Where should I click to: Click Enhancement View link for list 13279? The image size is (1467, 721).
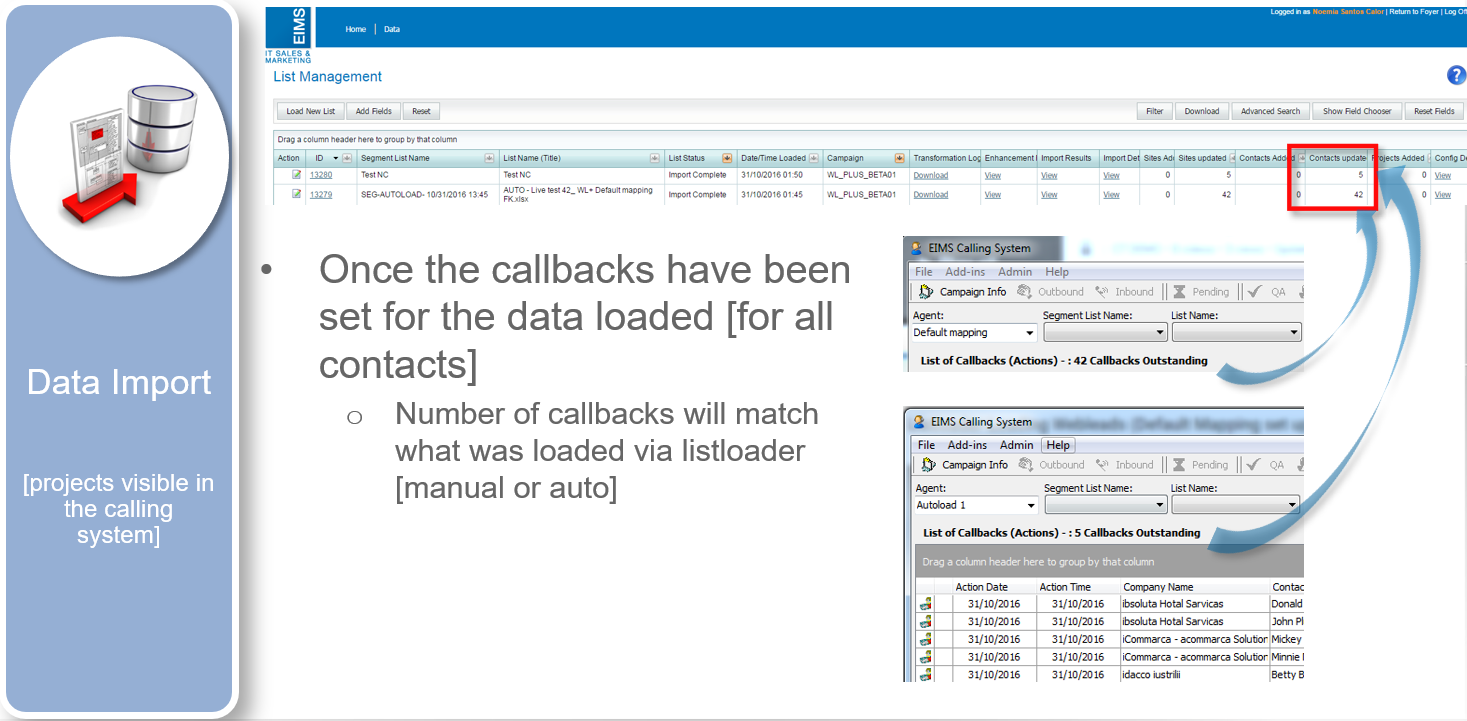pyautogui.click(x=993, y=194)
